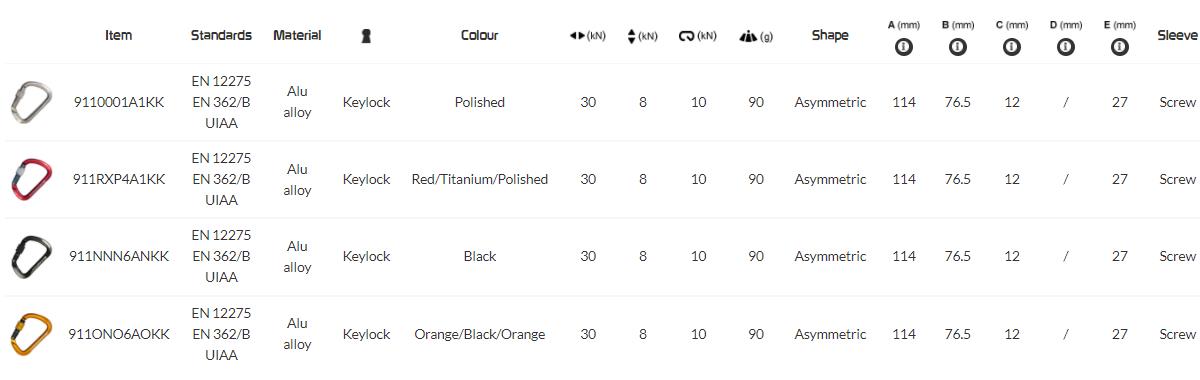Click the open gate strength icon
Image resolution: width=1200 pixels, height=380 pixels.
click(x=687, y=36)
